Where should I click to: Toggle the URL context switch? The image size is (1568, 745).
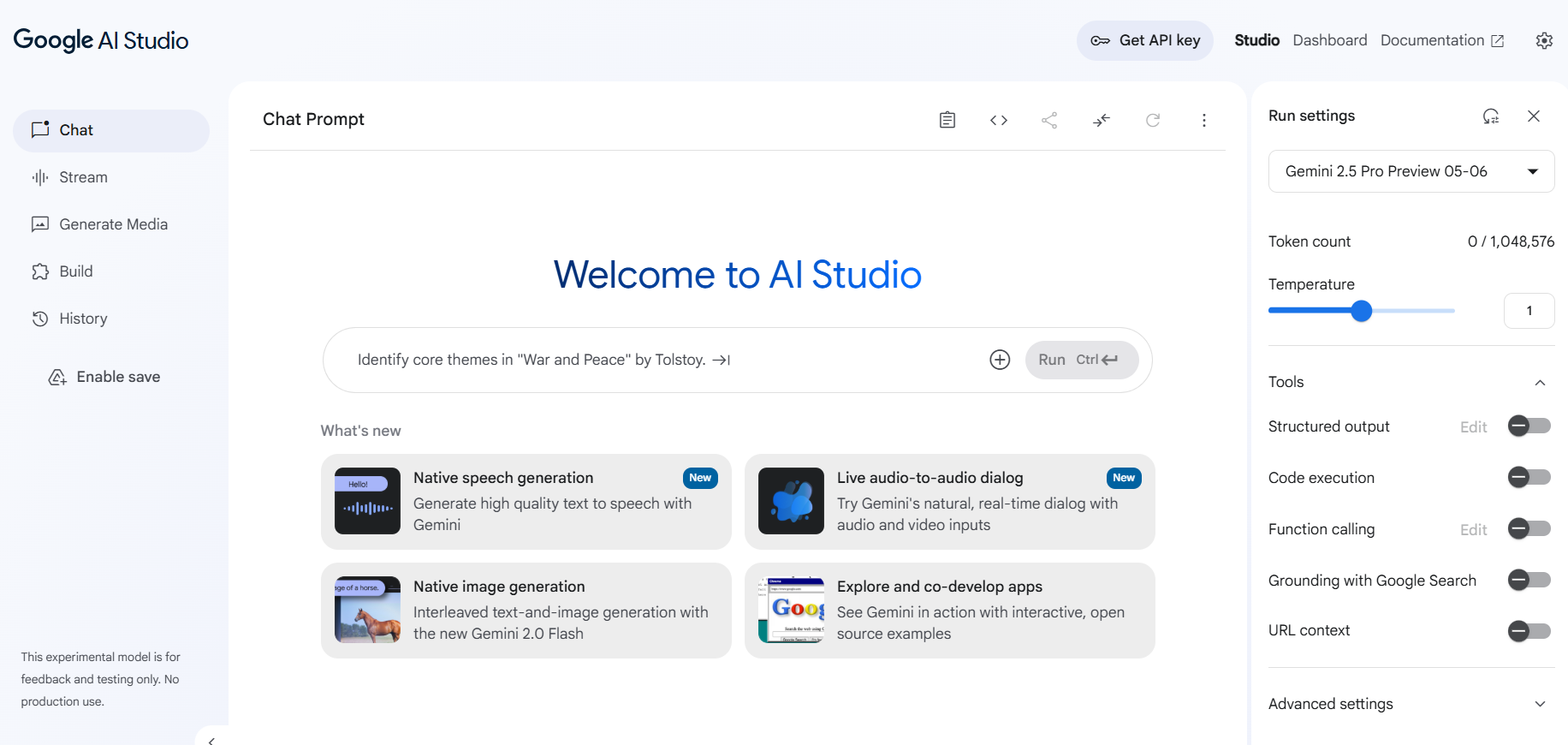(1529, 631)
